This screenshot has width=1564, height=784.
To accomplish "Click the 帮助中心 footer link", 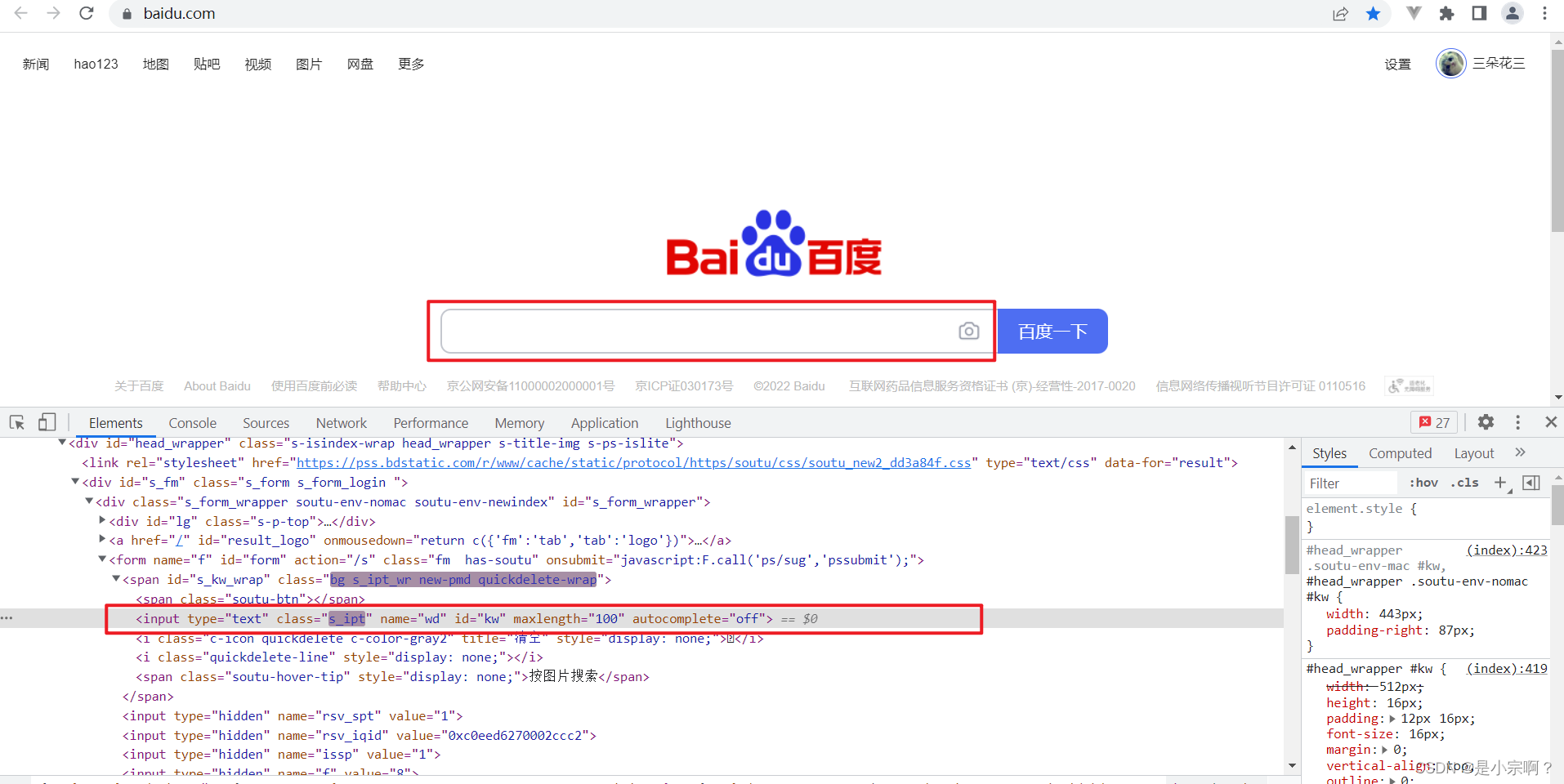I will pos(401,385).
